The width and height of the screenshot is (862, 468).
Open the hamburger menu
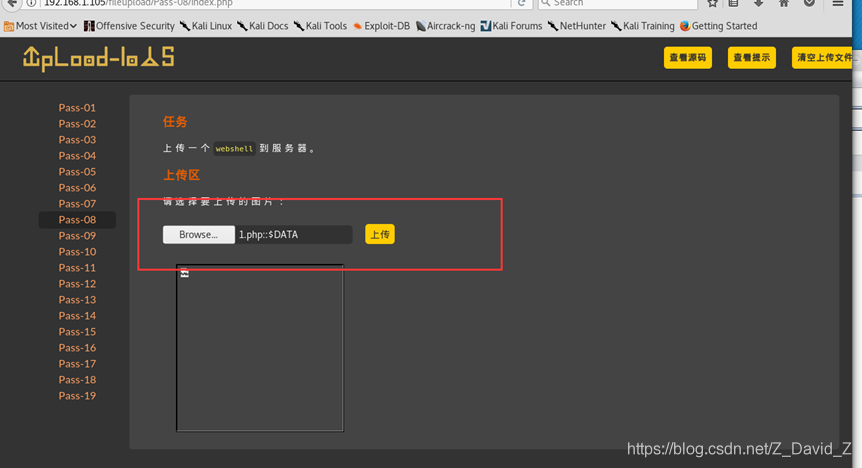tap(838, 3)
